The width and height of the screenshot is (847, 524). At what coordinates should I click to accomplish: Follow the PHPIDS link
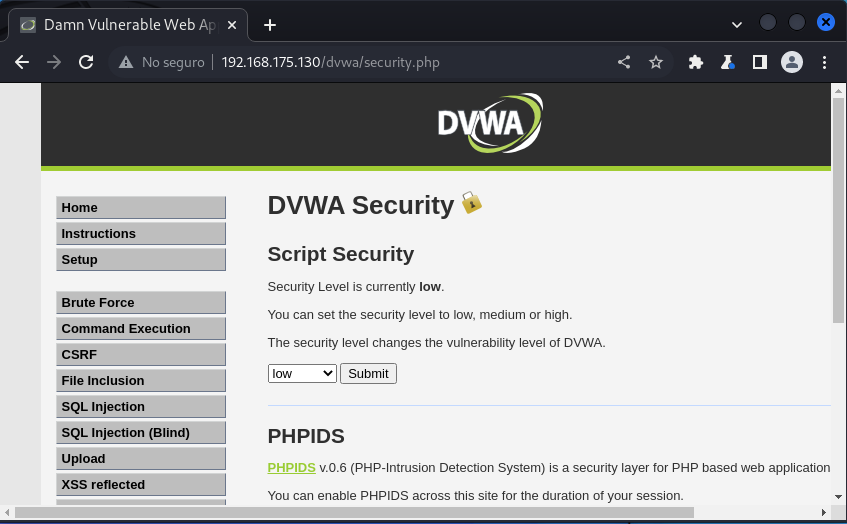tap(291, 467)
